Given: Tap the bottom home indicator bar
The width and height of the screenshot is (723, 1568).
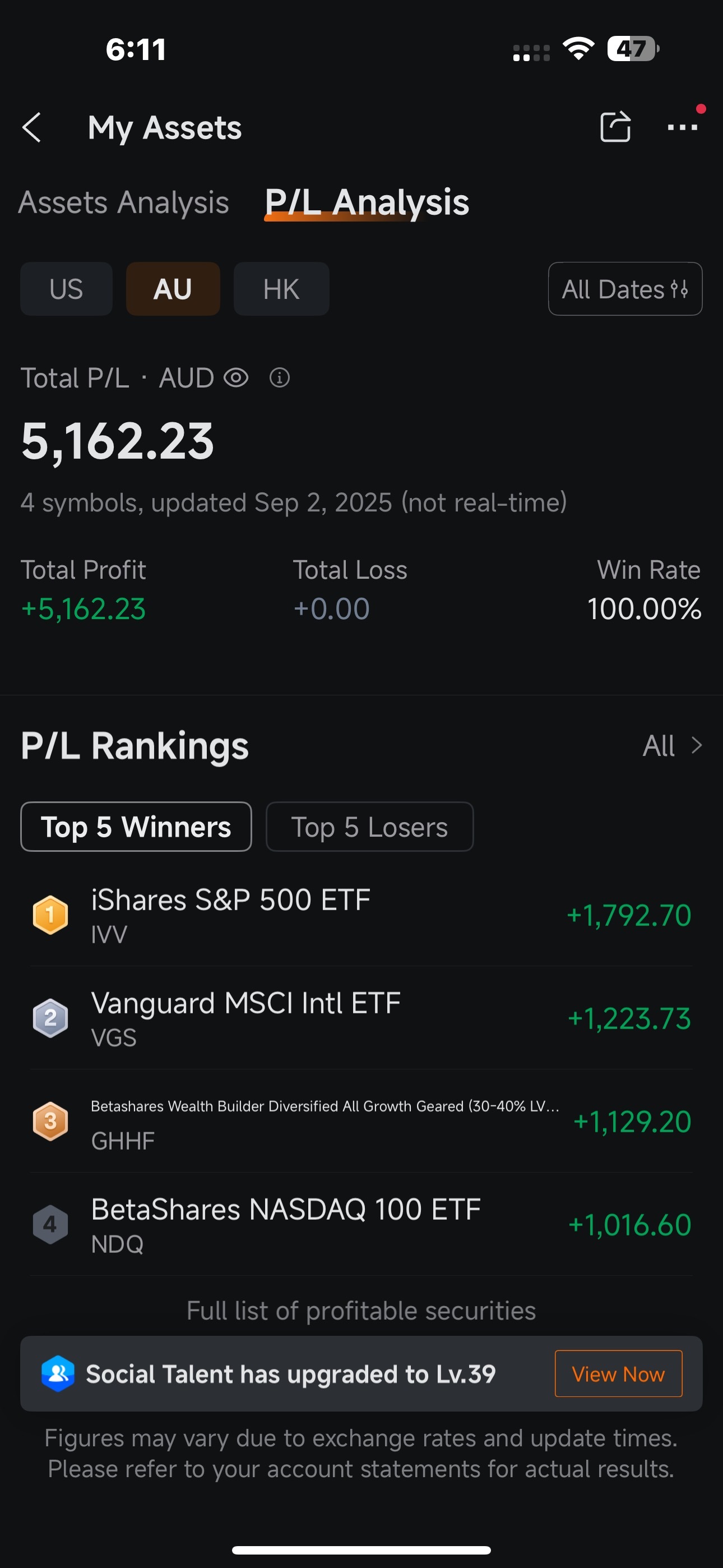Looking at the screenshot, I should click(361, 1549).
